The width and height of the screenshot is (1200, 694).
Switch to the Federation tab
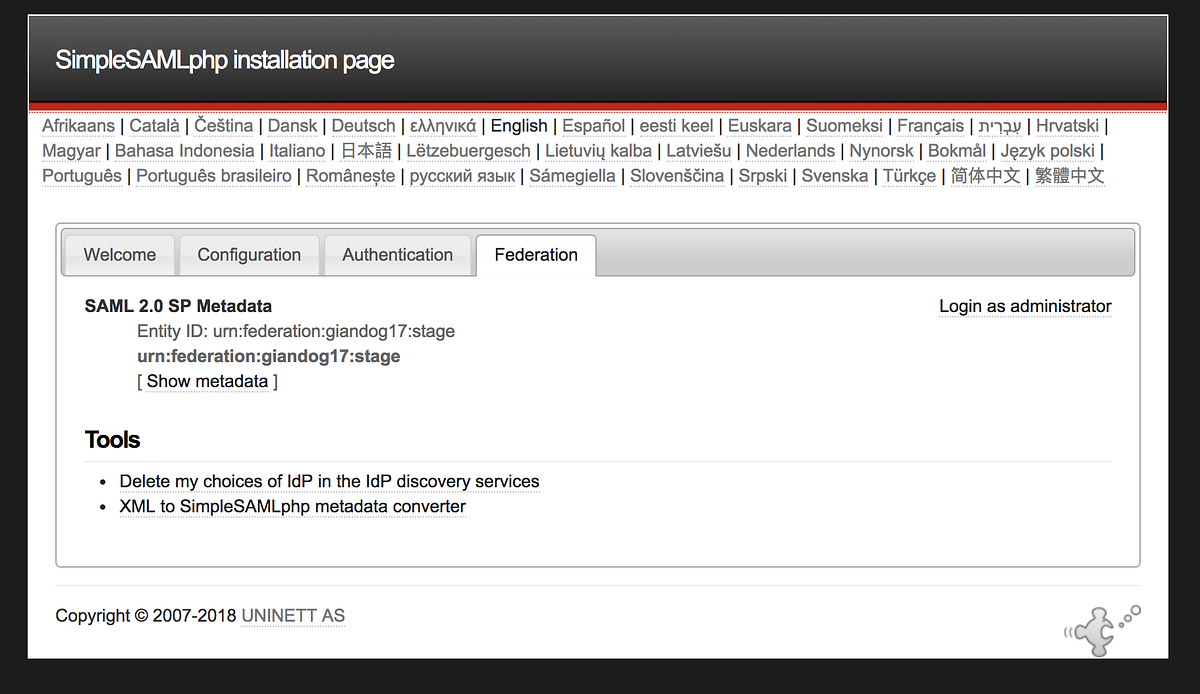(x=535, y=255)
